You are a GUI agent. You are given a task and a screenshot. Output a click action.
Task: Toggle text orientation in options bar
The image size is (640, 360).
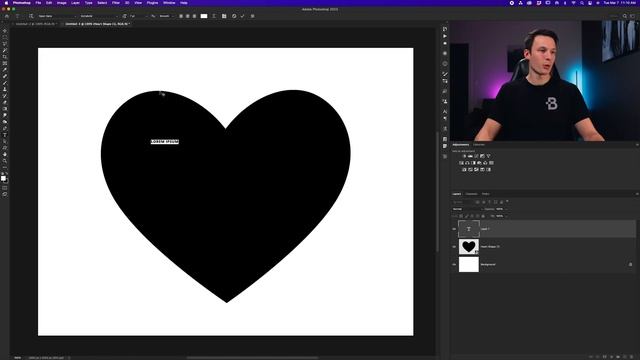coord(31,16)
